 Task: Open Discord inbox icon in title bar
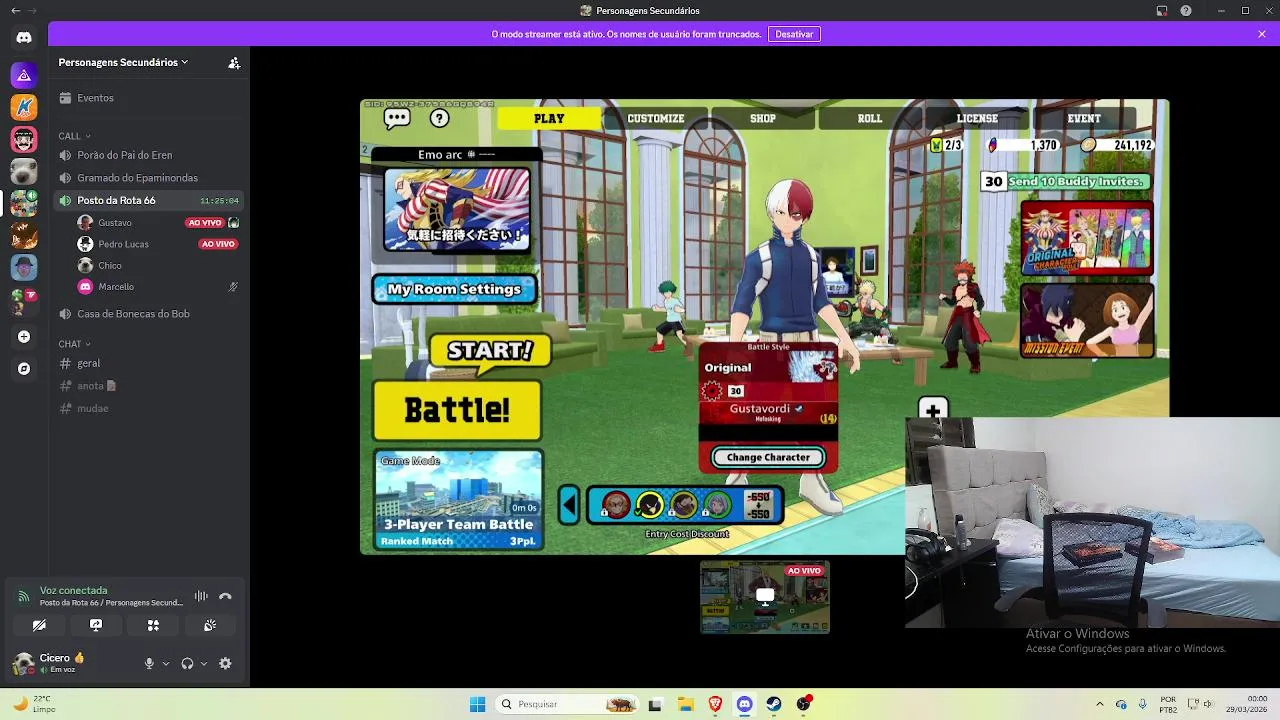tap(1161, 11)
